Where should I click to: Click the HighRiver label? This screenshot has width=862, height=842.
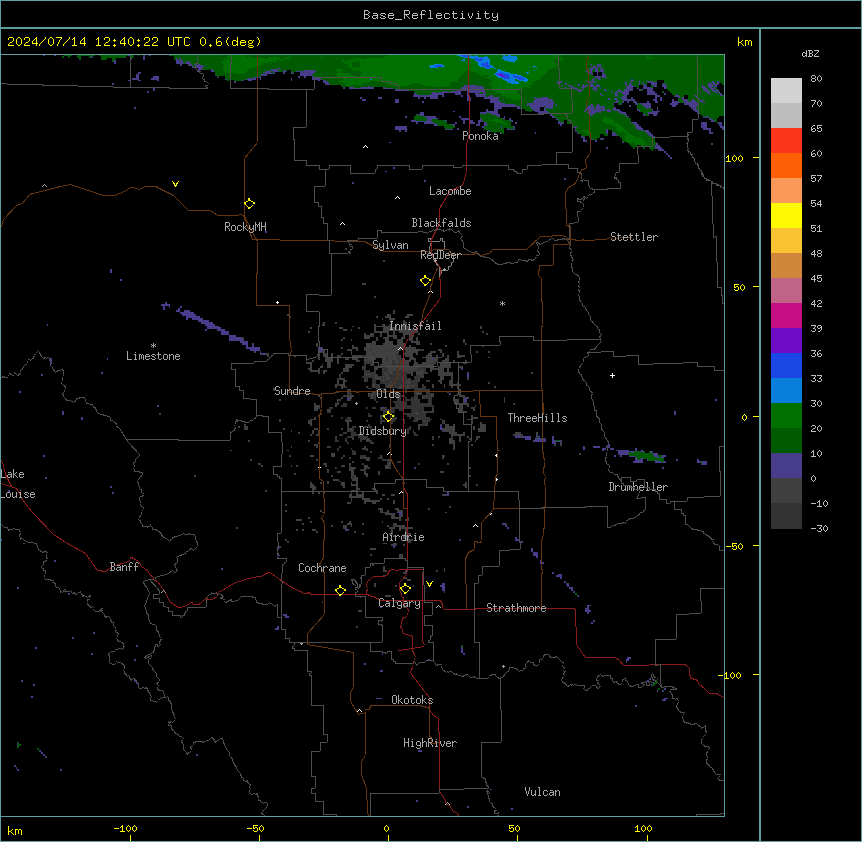coord(430,743)
